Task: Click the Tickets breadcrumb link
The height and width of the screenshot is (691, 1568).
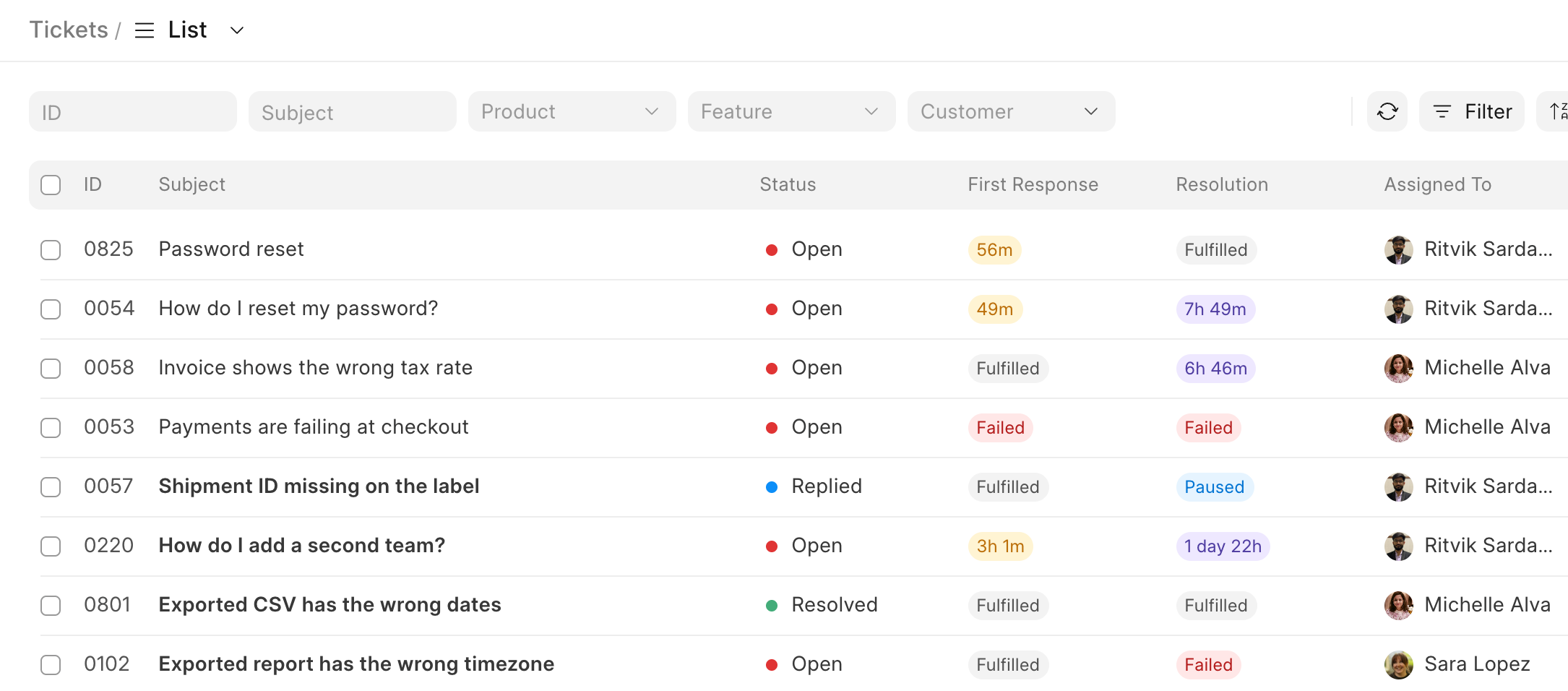Action: tap(69, 30)
